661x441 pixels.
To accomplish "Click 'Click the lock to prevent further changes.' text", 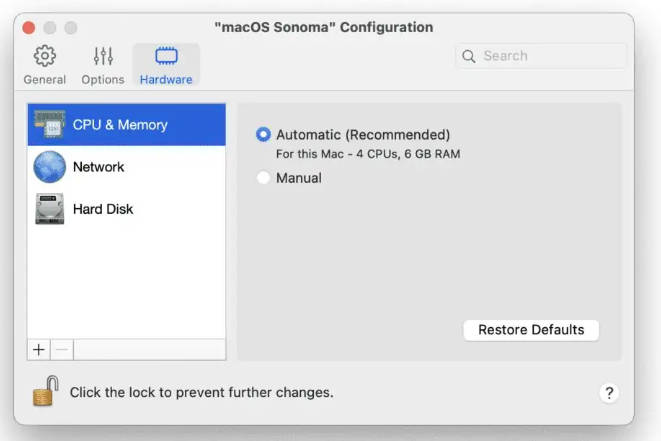I will pyautogui.click(x=202, y=393).
